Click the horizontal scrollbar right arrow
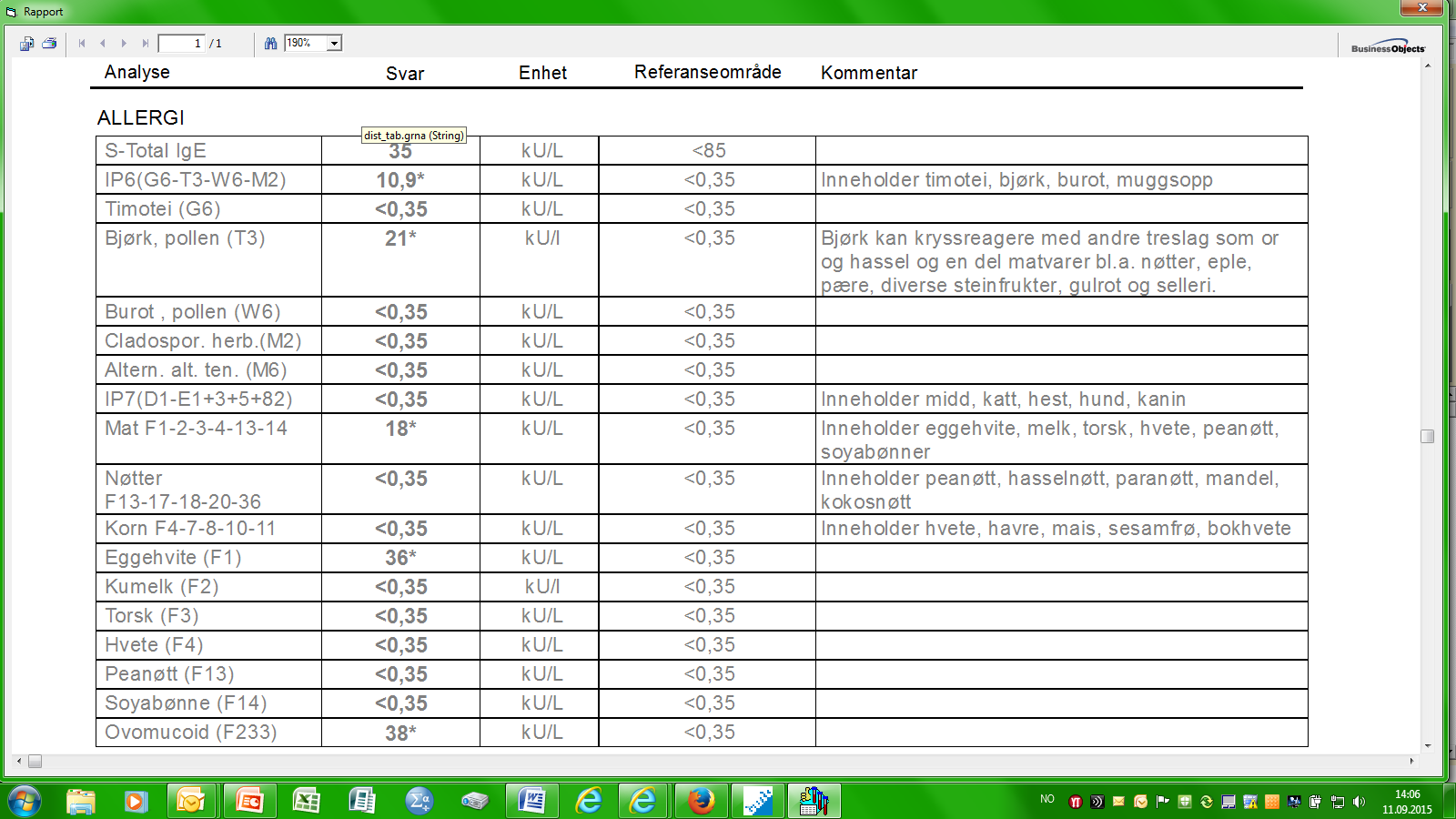 click(x=1412, y=761)
